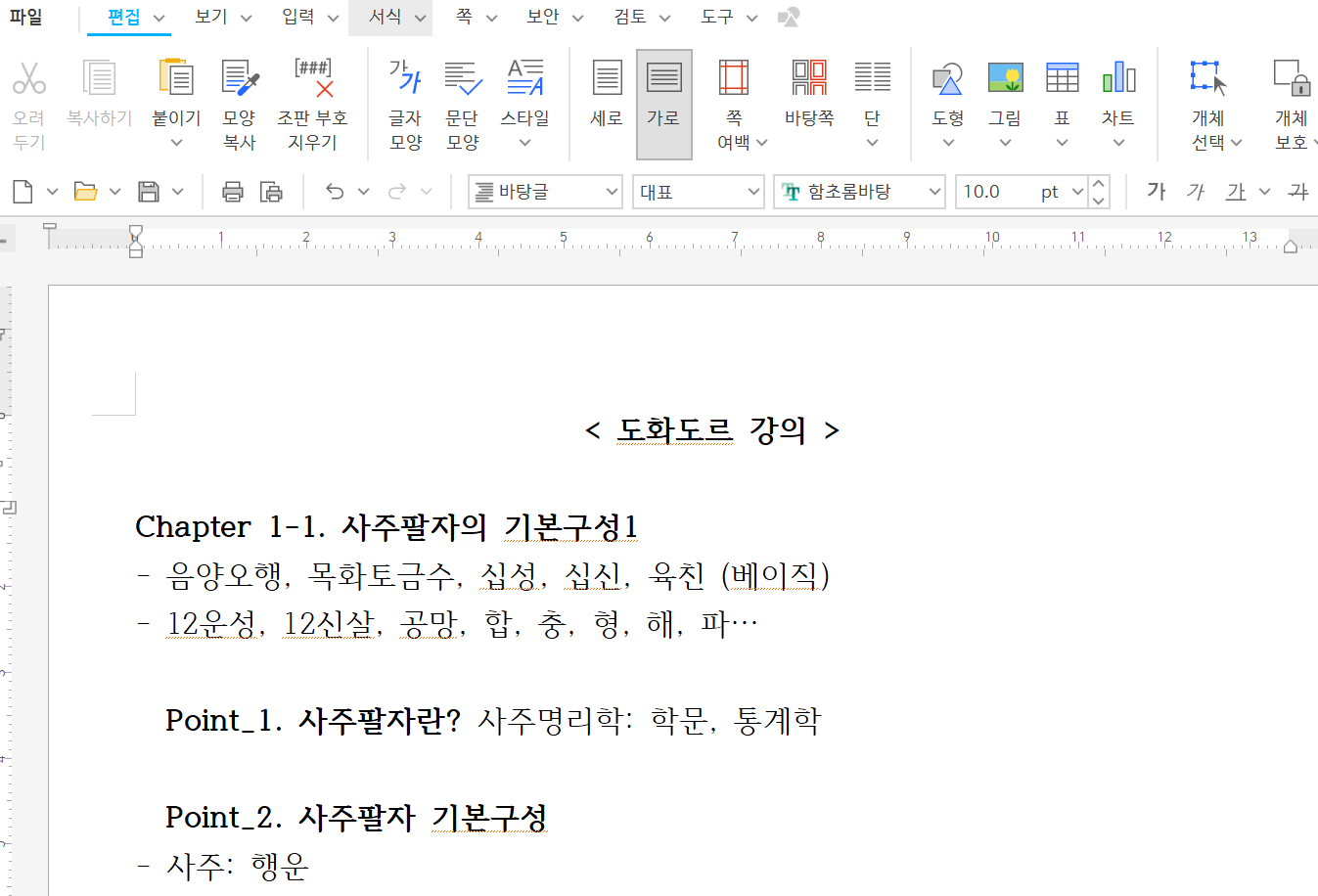1318x896 pixels.
Task: Insert a 표 (table) from the toolbar
Action: [x=1062, y=93]
